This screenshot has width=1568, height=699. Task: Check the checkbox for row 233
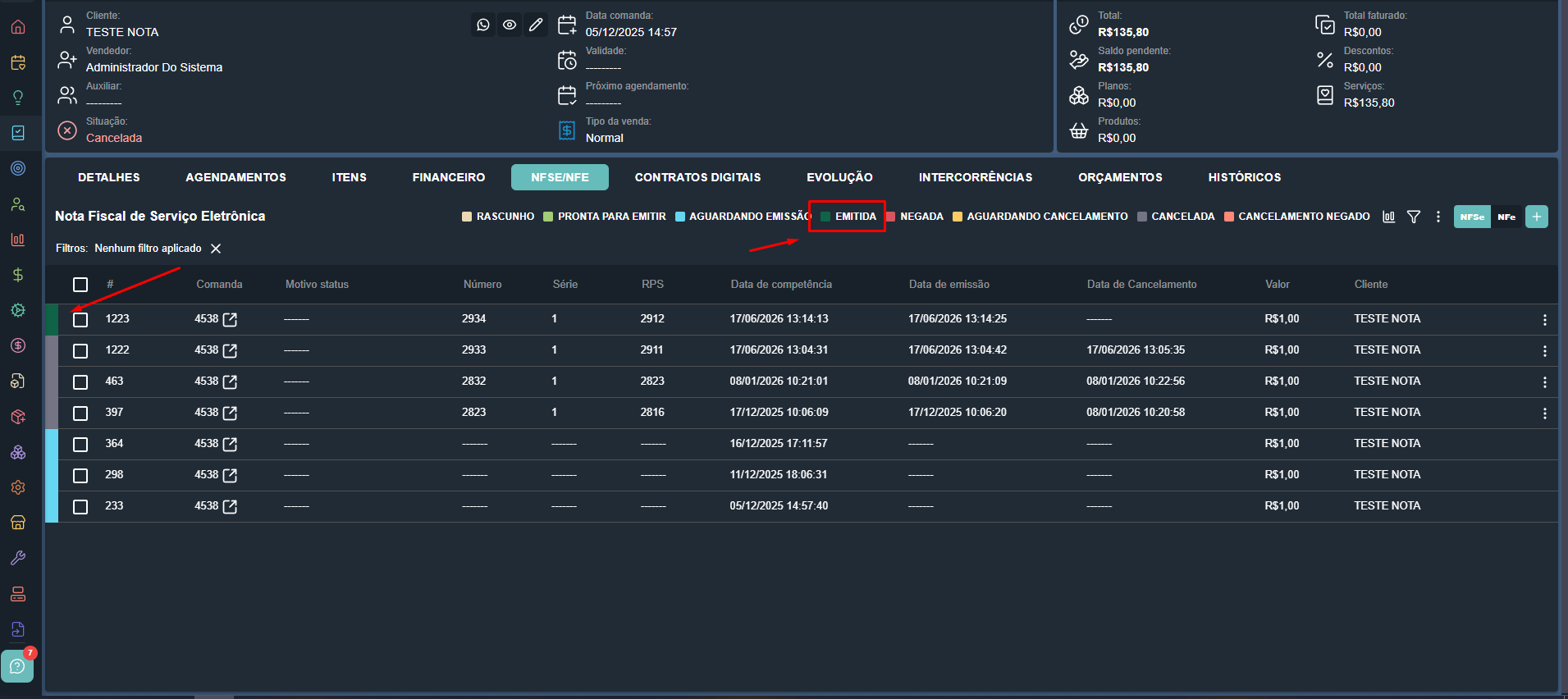tap(80, 506)
